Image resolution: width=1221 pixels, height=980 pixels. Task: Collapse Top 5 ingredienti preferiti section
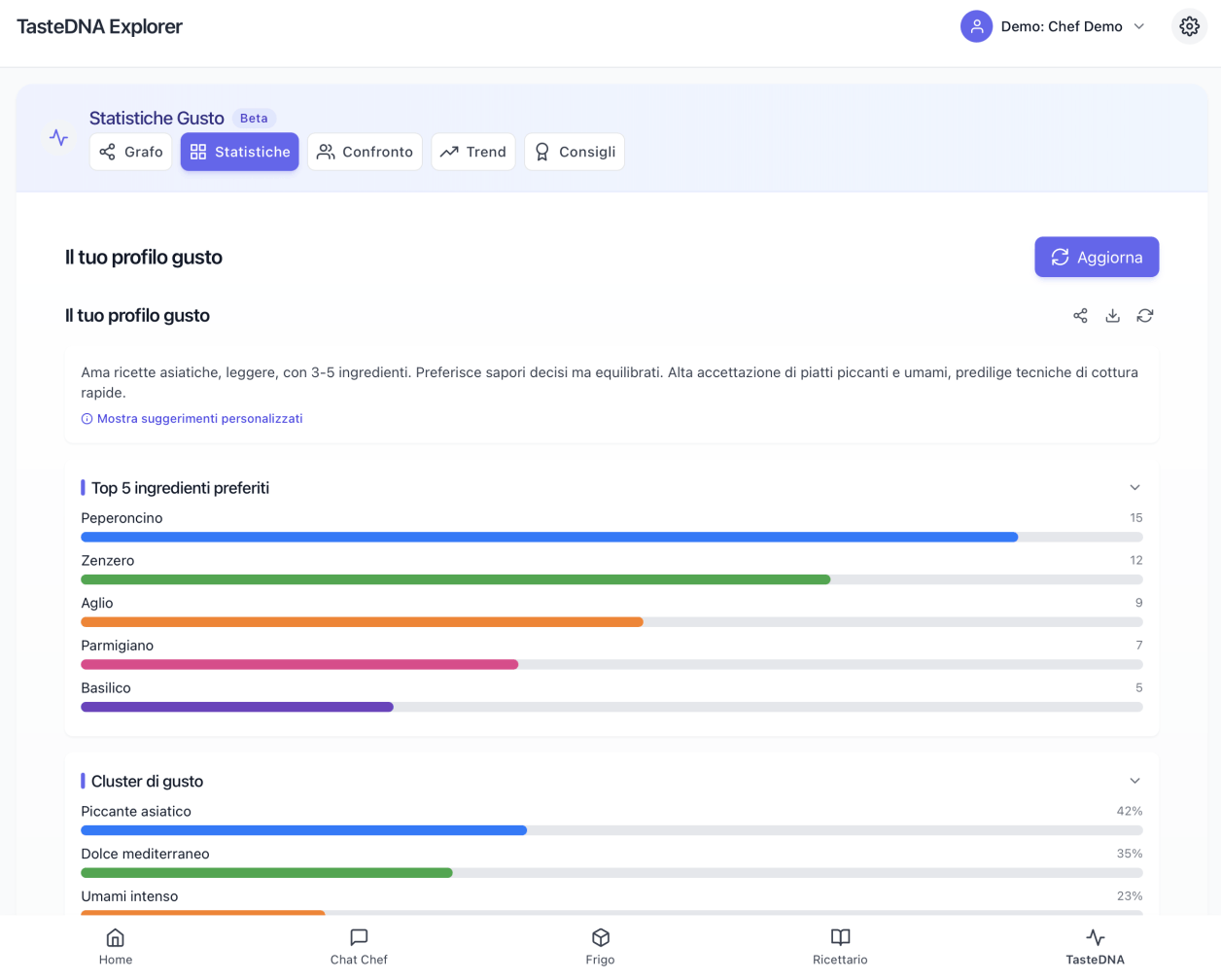(x=1134, y=487)
